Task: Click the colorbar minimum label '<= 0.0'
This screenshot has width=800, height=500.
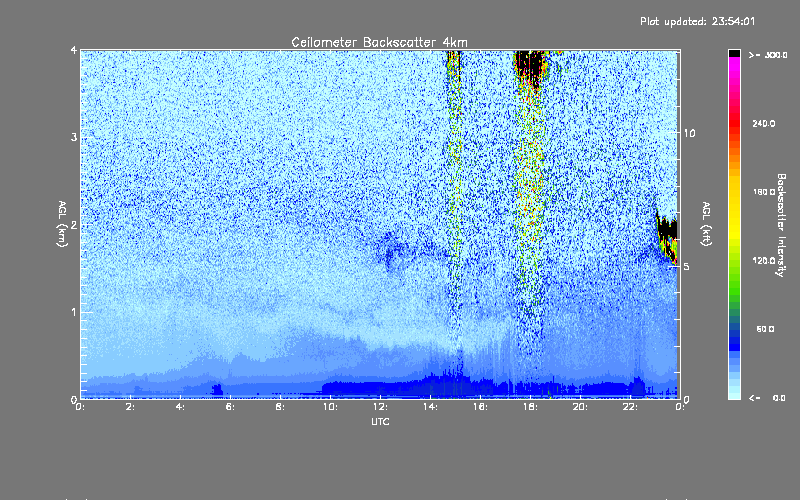Action: tap(768, 398)
